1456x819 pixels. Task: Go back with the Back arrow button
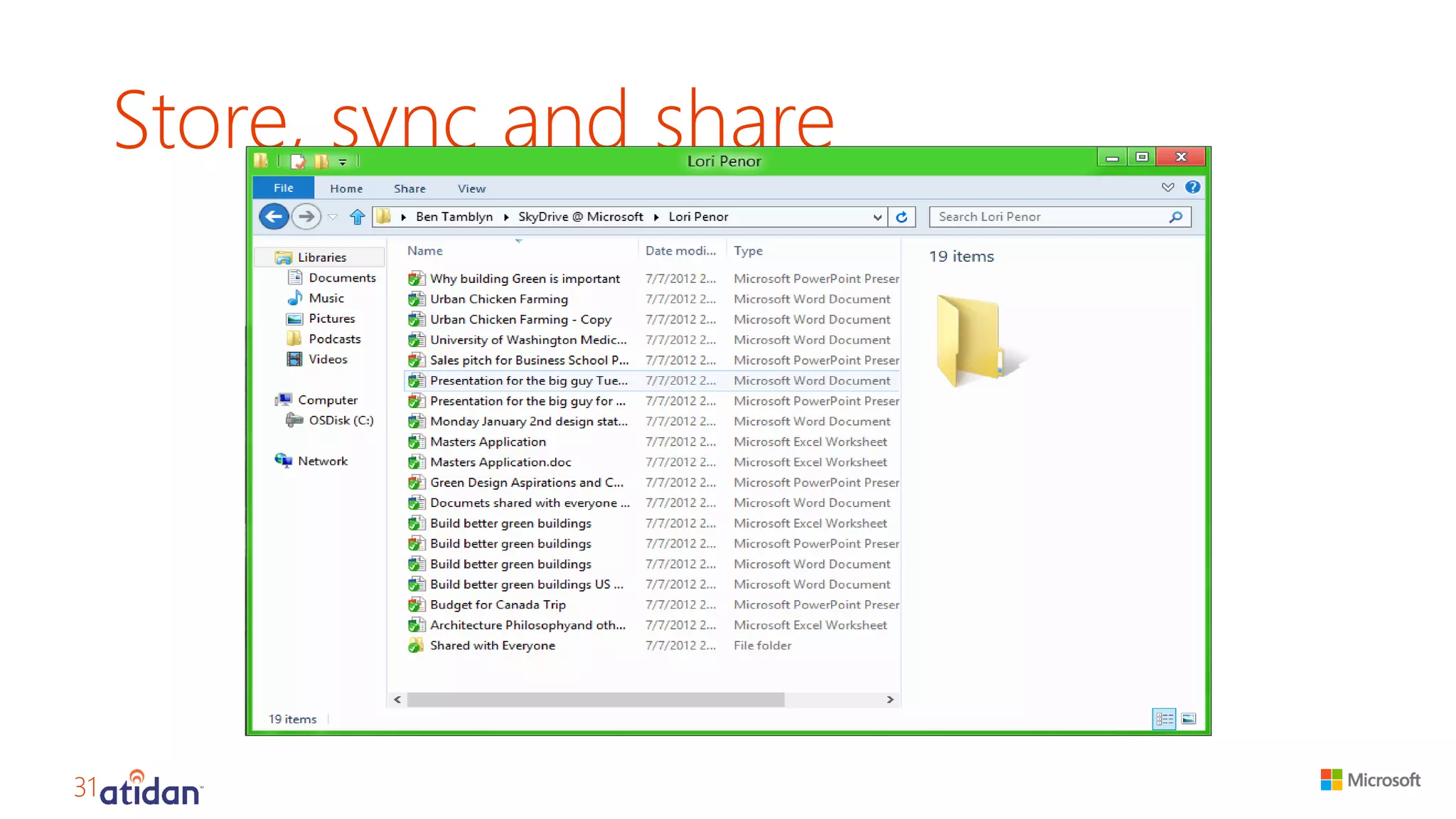click(274, 217)
